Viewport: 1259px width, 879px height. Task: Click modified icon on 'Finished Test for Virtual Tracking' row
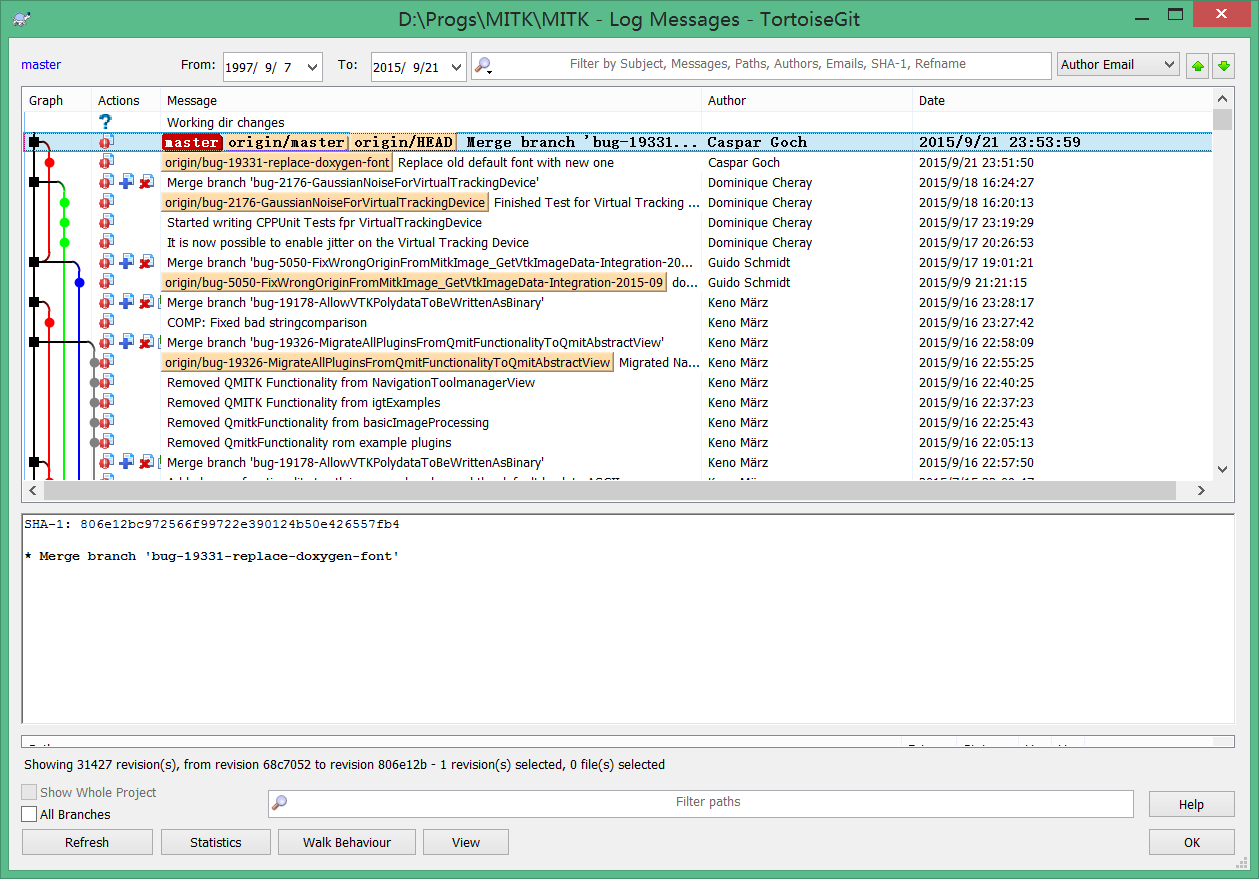[106, 202]
